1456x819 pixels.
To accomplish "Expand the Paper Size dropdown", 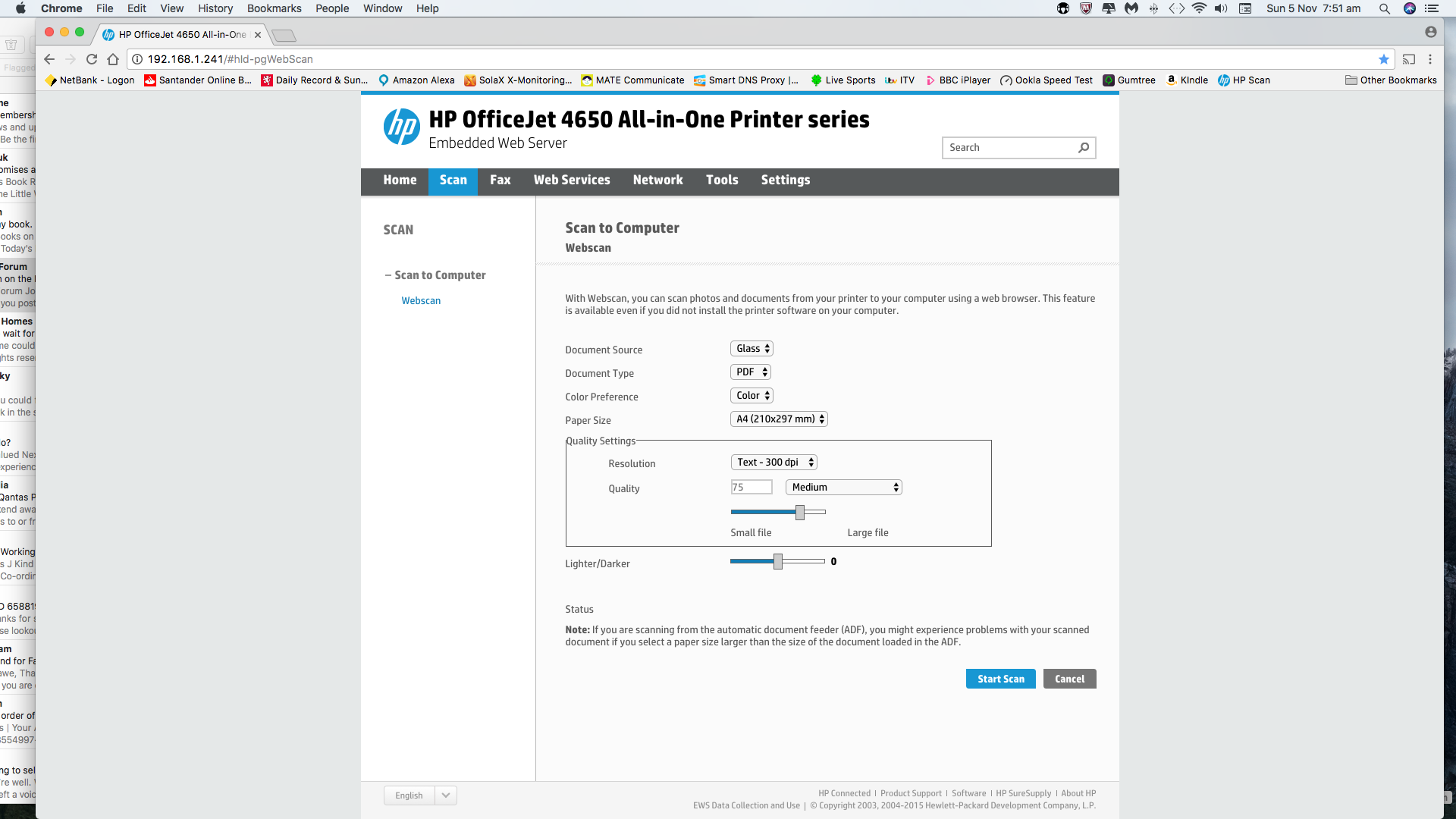I will 779,419.
